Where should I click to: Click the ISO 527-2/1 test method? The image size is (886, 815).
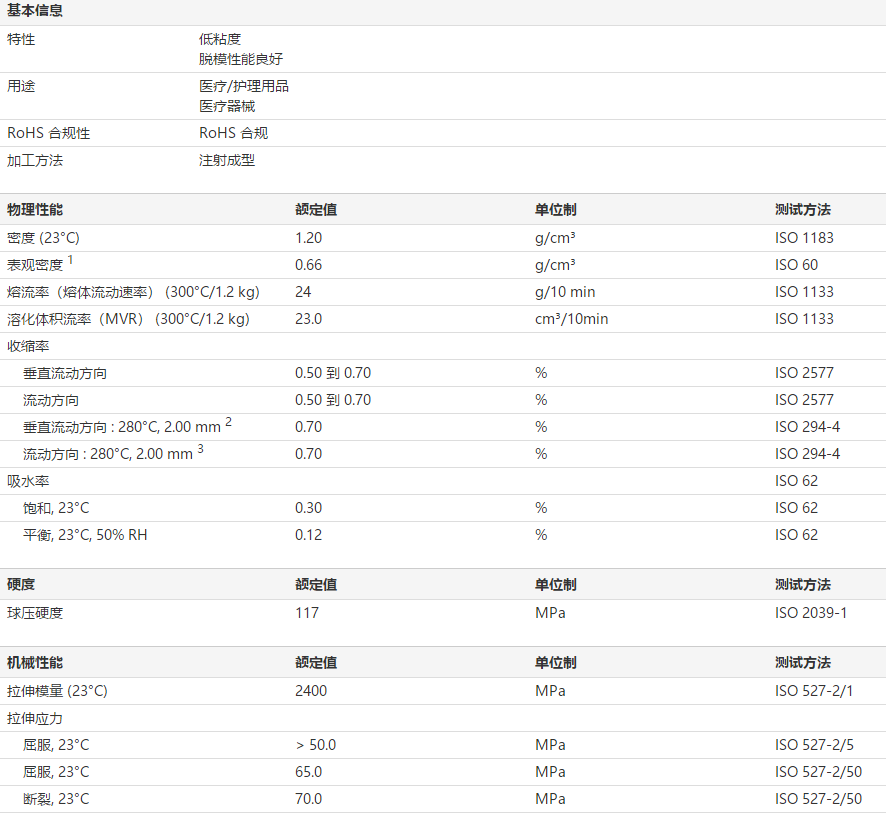click(x=814, y=691)
